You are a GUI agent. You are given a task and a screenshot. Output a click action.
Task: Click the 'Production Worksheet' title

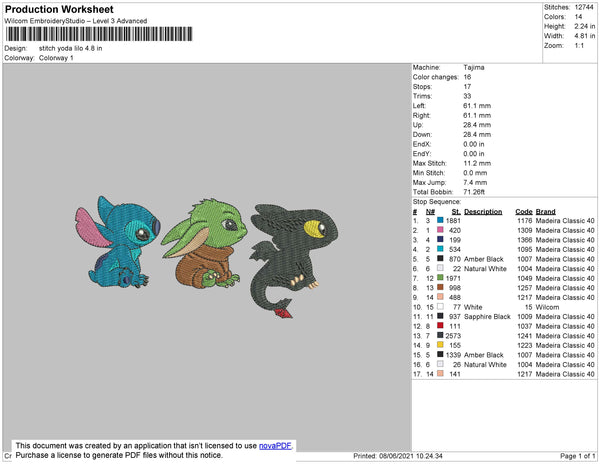click(59, 10)
